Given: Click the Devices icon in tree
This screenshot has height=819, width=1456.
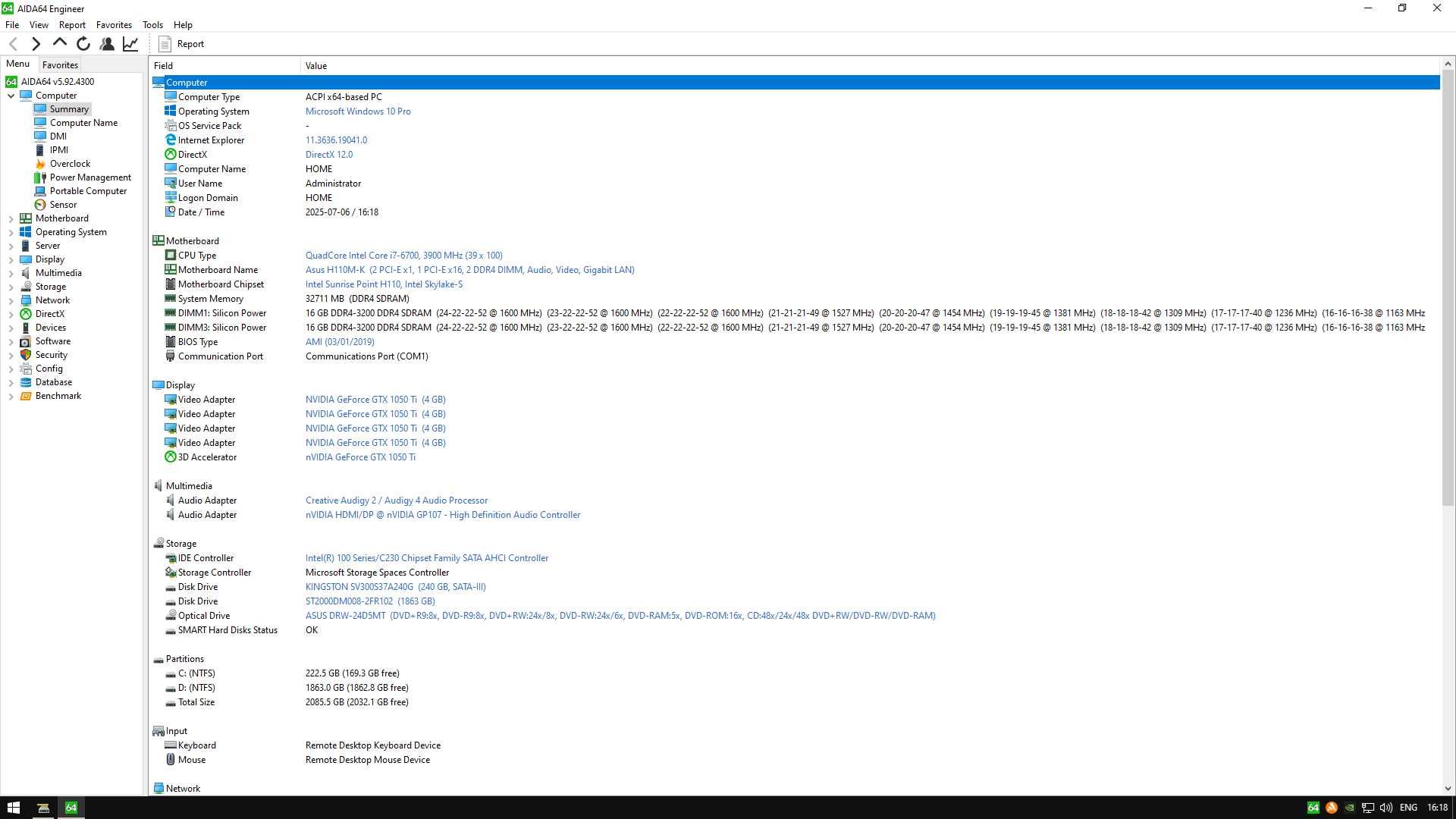Looking at the screenshot, I should coord(26,328).
